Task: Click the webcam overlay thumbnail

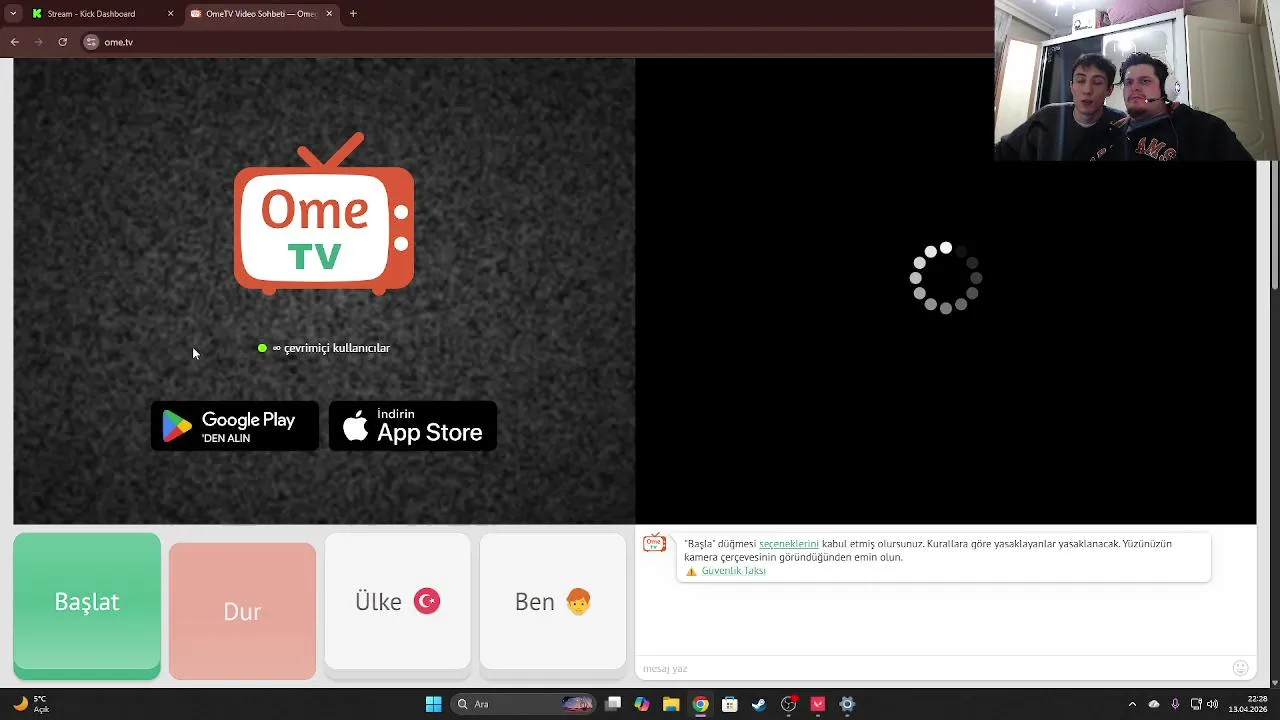Action: click(1137, 80)
